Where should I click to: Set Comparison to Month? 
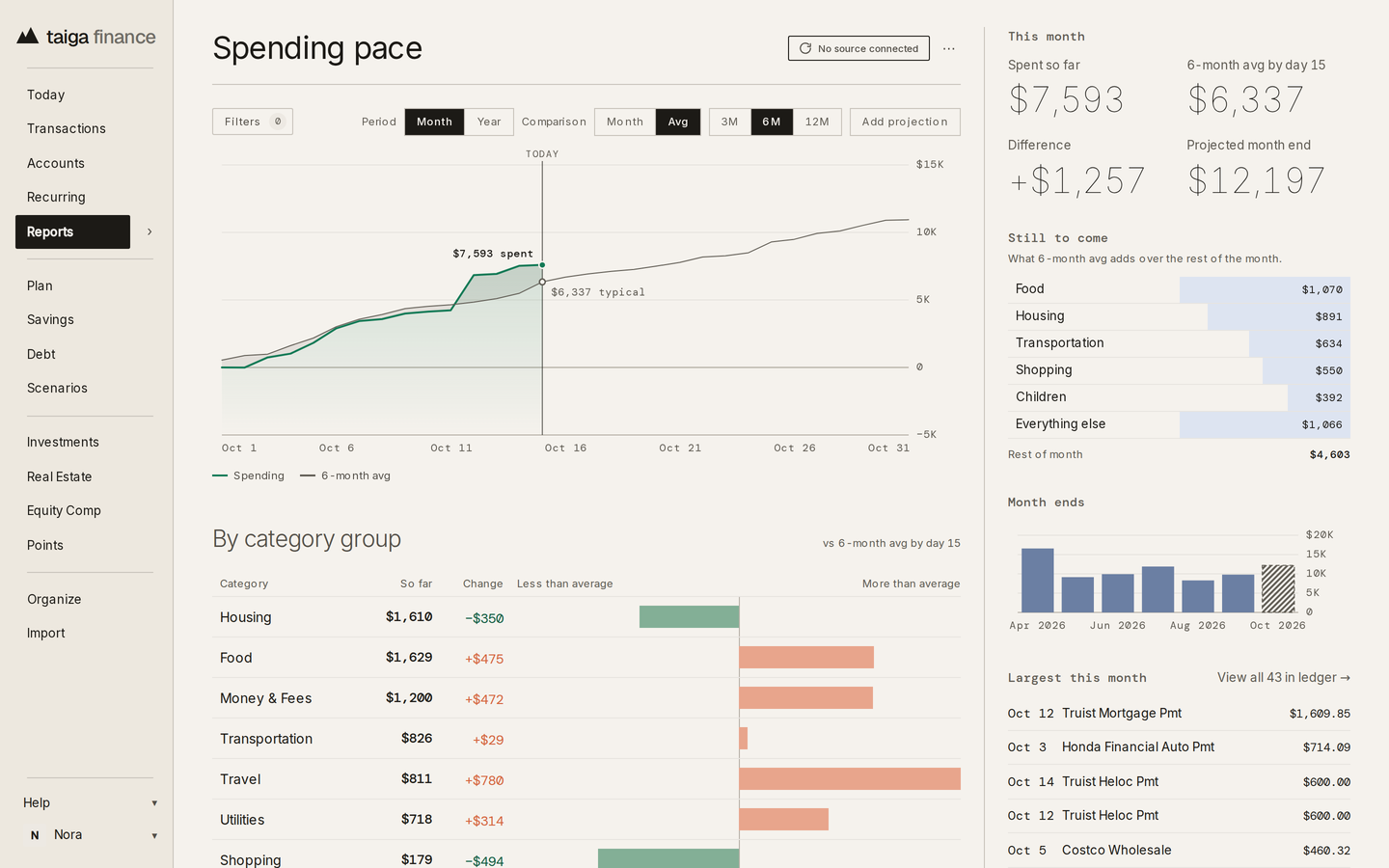625,122
